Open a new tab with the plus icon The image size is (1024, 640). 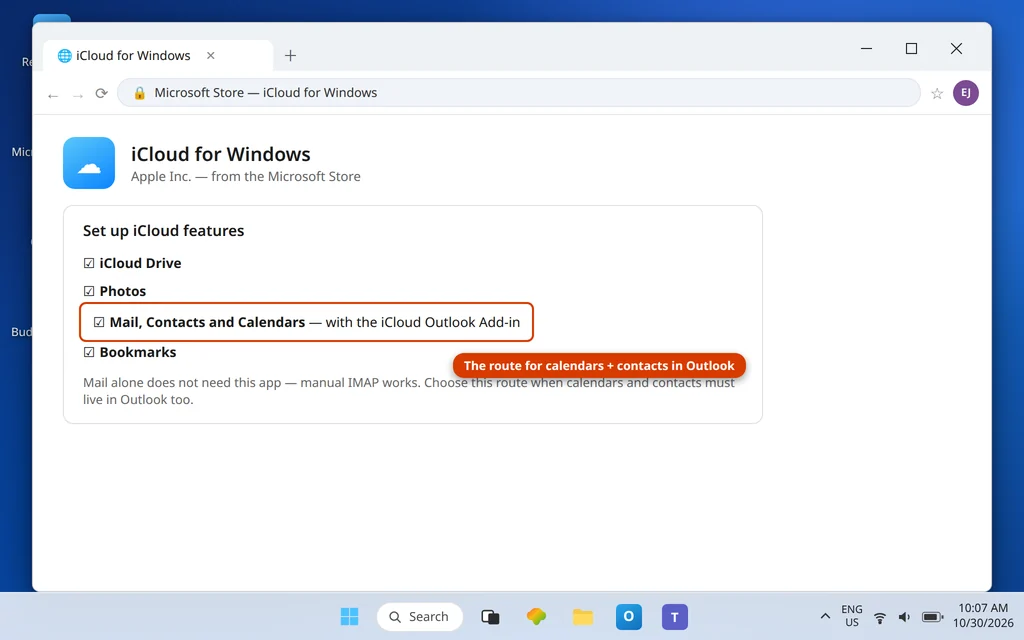tap(291, 56)
